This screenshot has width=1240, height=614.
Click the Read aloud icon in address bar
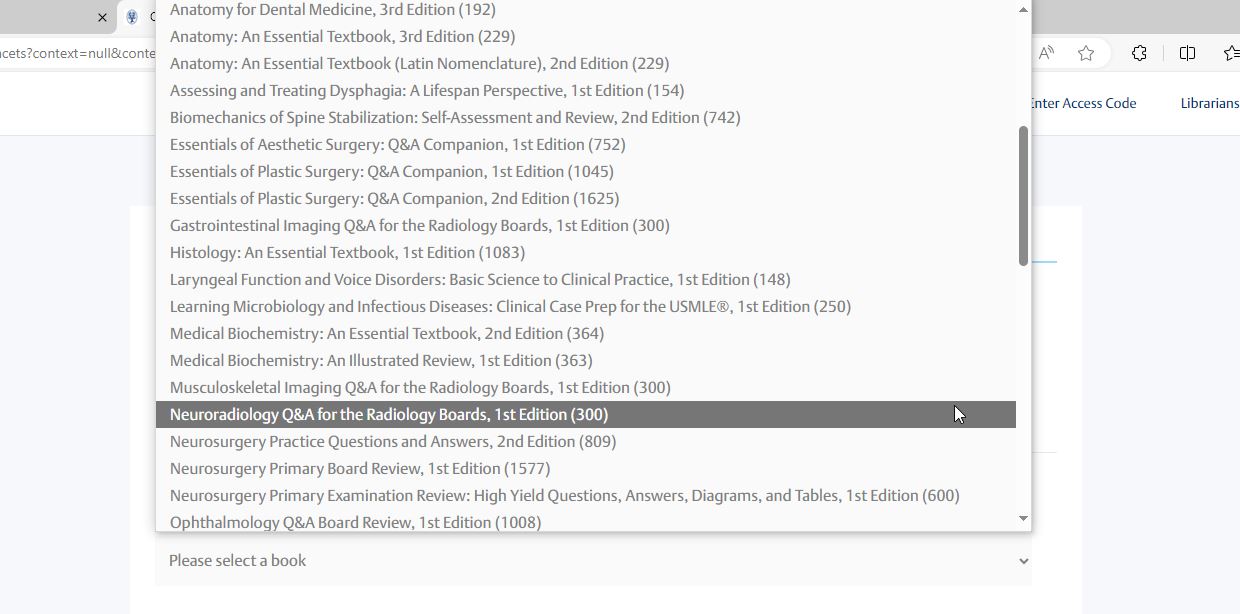tap(1046, 53)
